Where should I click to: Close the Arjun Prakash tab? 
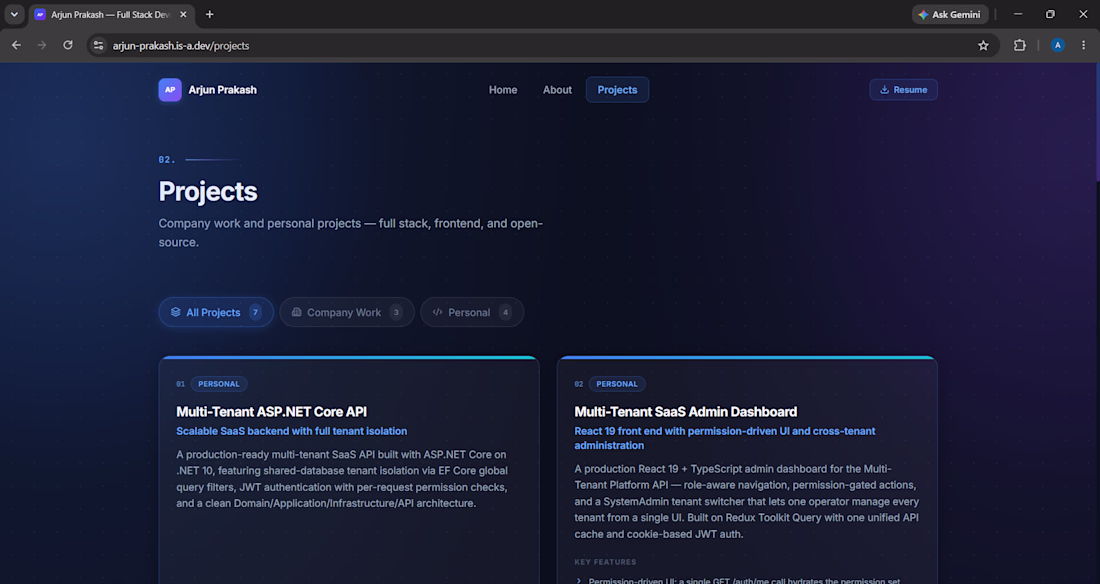pyautogui.click(x=183, y=14)
